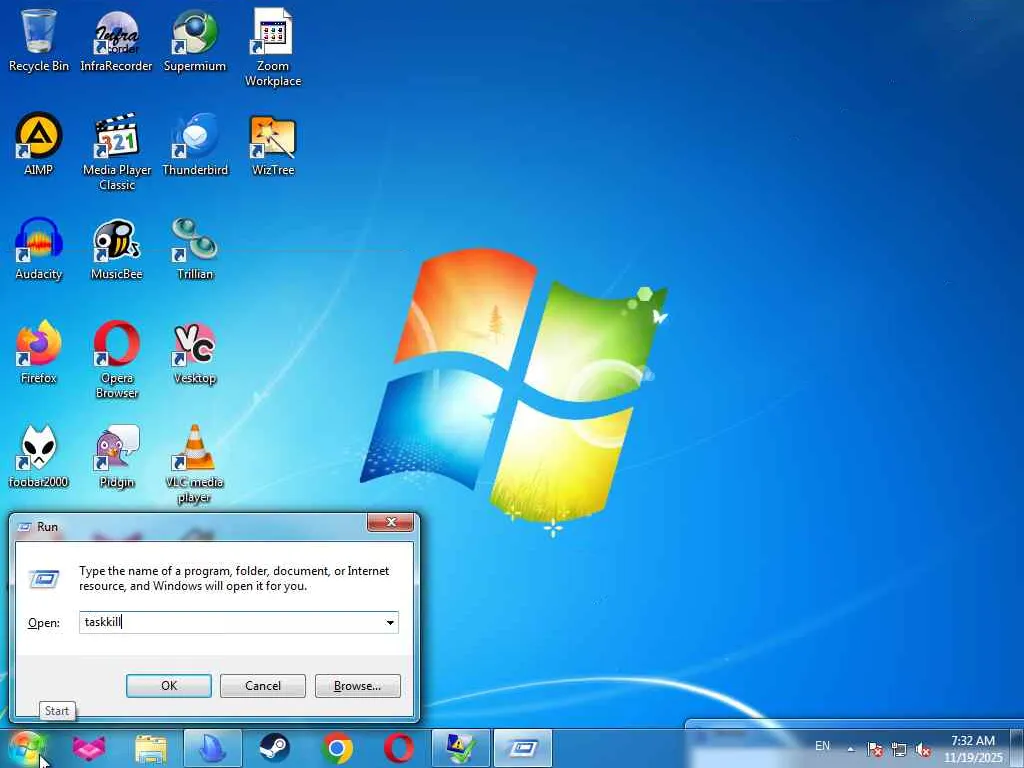Select the AIMP desktop shortcut
The width and height of the screenshot is (1024, 768).
(39, 144)
